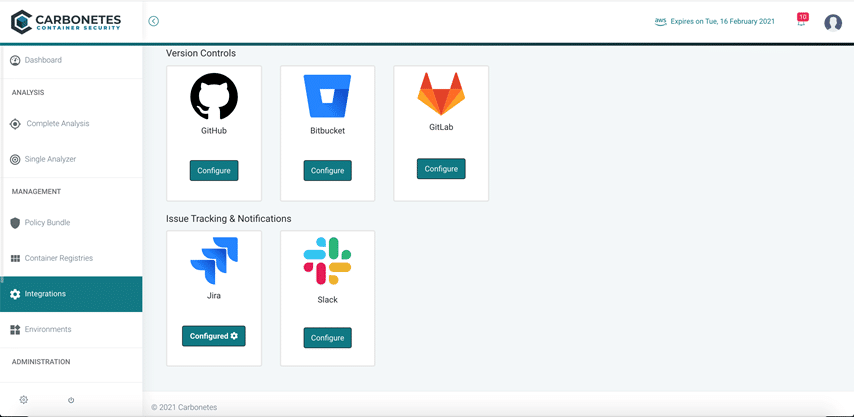Click the Single Analyzer icon
The height and width of the screenshot is (417, 854).
coord(15,160)
